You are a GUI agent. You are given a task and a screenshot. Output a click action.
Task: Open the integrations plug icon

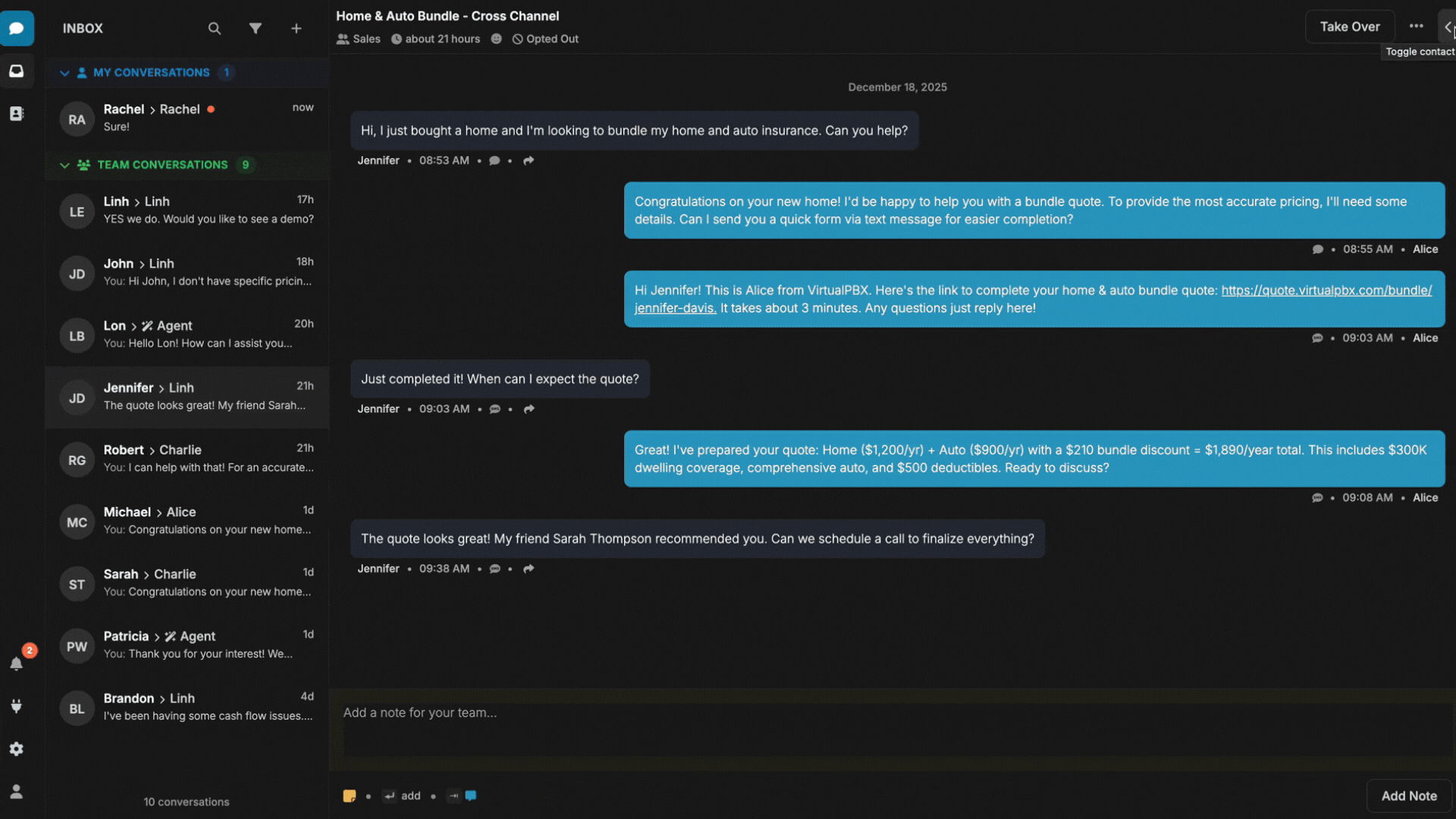[x=17, y=706]
